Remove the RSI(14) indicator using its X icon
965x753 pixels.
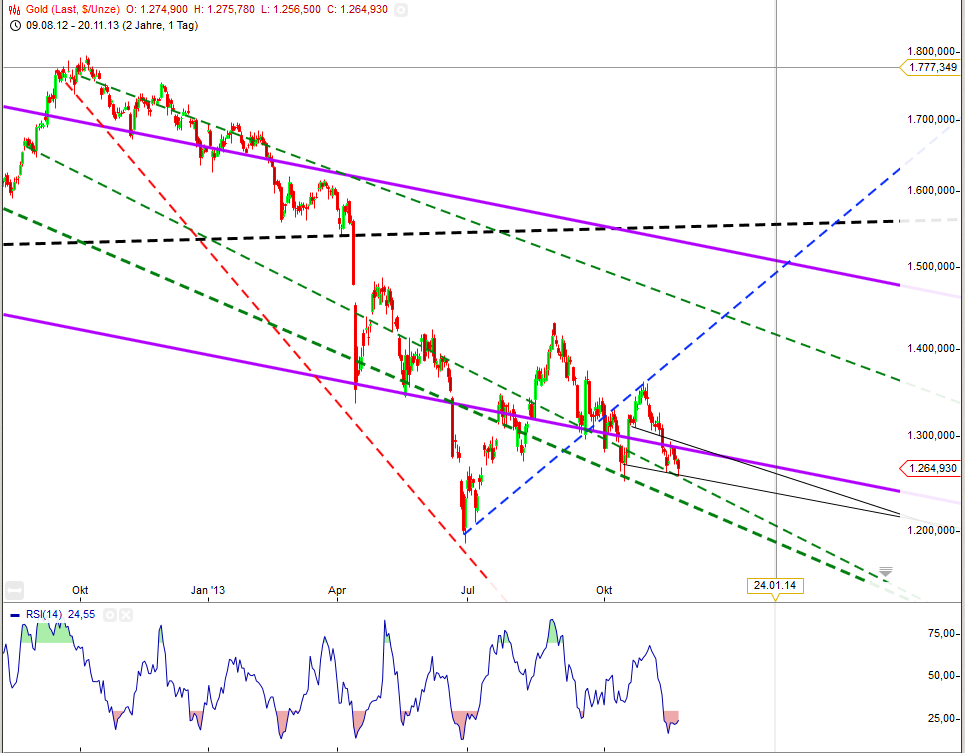(127, 614)
